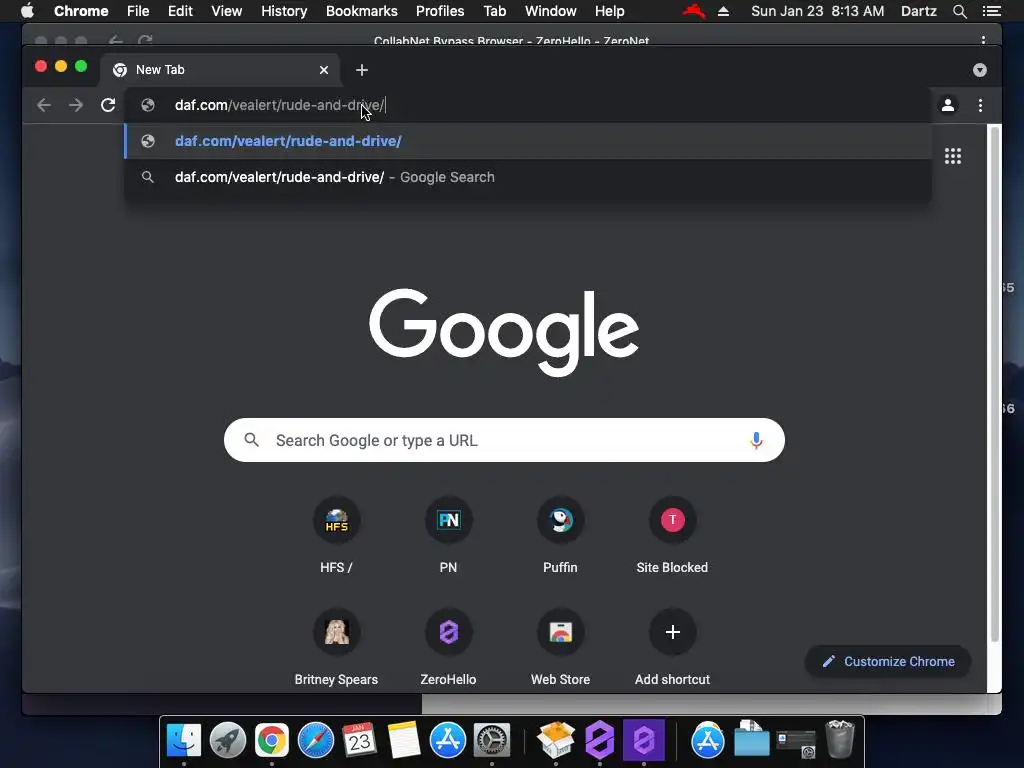
Task: Open the Site Blocked shortcut
Action: (672, 536)
